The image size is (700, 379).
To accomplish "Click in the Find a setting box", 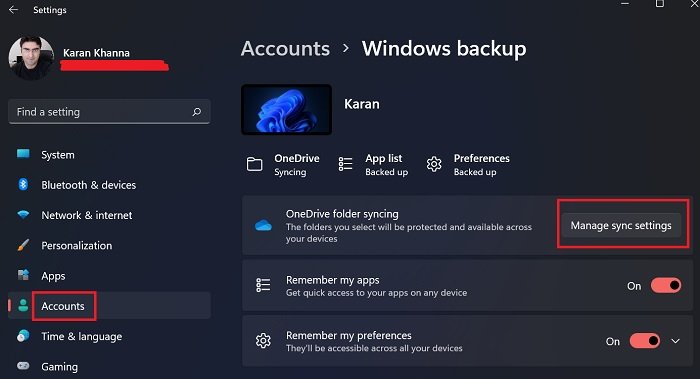I will pyautogui.click(x=109, y=112).
